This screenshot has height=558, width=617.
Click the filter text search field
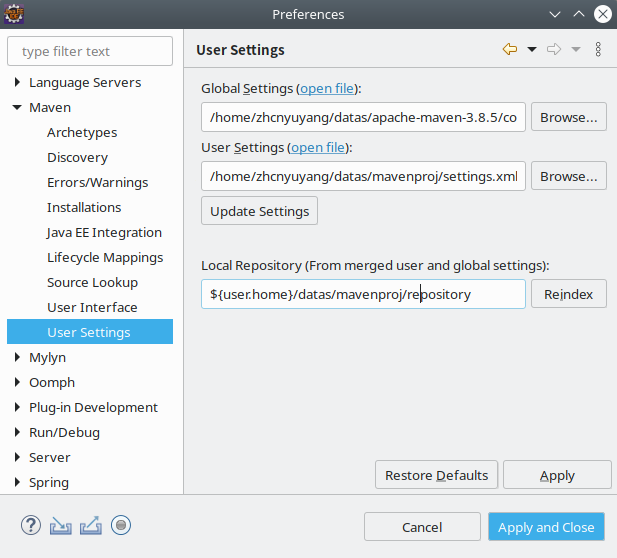tap(91, 51)
